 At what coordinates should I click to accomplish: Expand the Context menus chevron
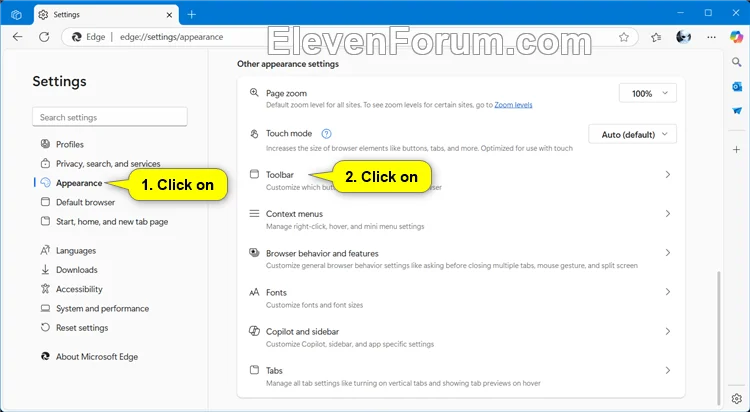668,214
